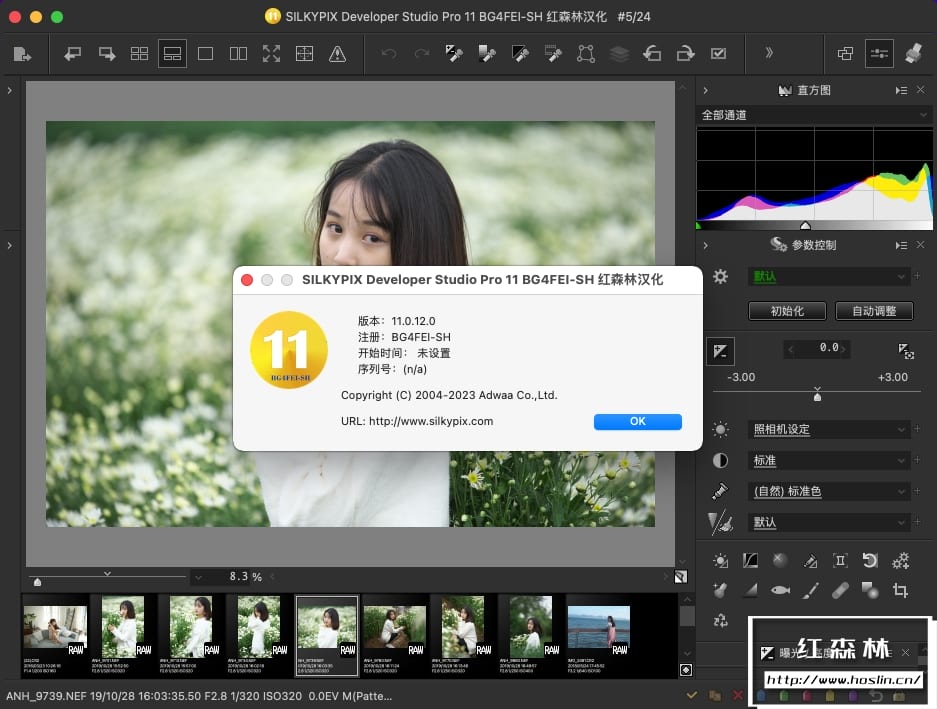Click the 自动调整 button

coord(873,311)
